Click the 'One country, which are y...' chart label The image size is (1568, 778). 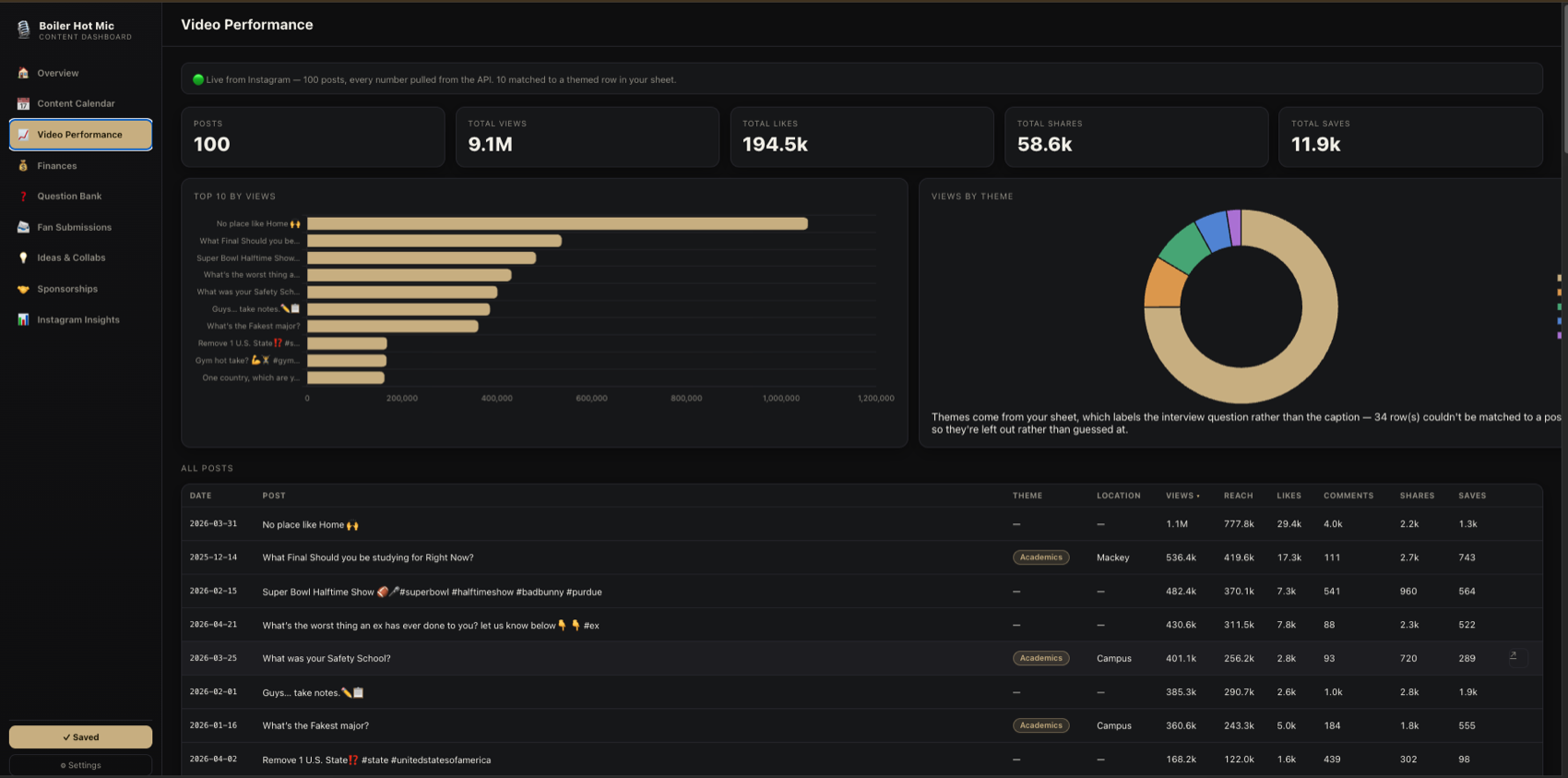click(x=251, y=377)
